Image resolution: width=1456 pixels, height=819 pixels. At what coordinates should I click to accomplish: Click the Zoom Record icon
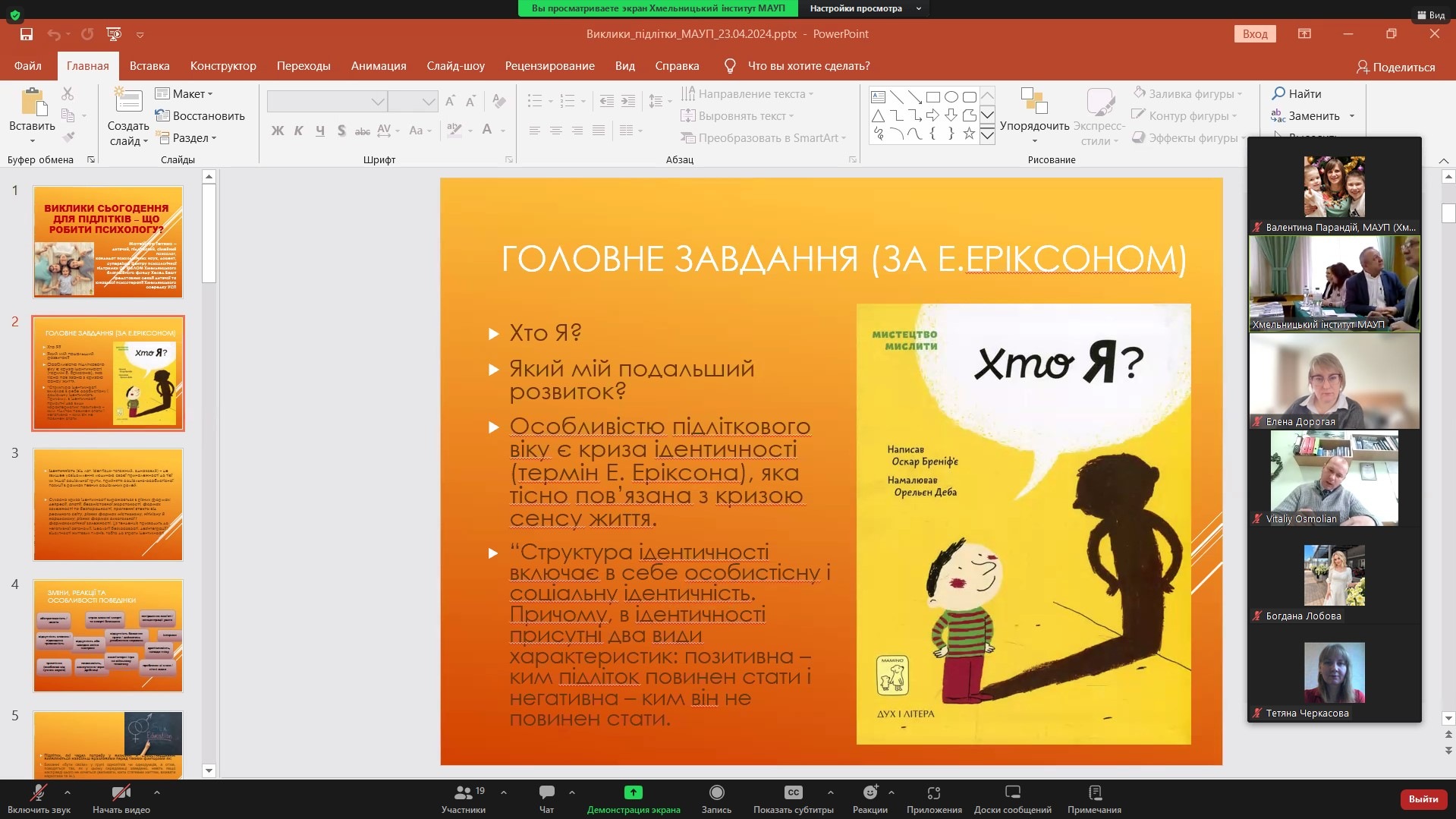pos(716,793)
